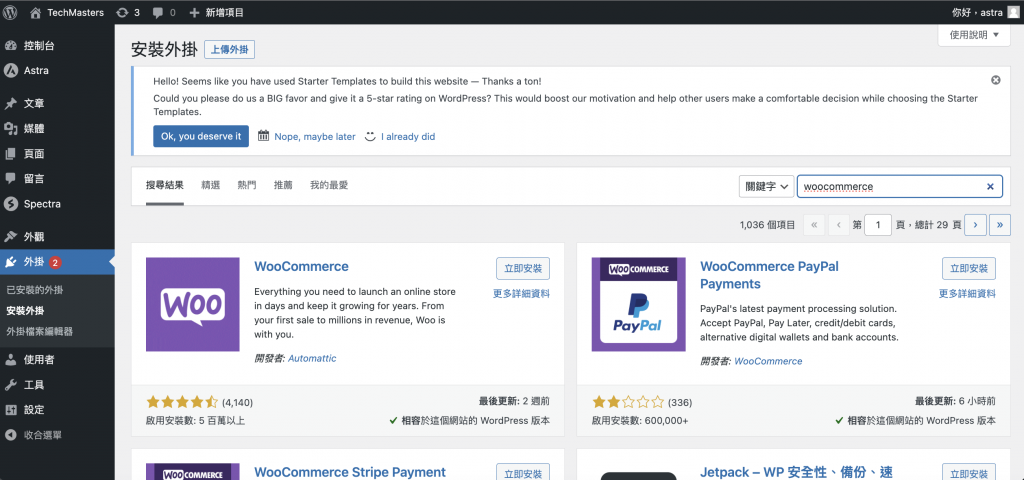The image size is (1024, 480).
Task: Open the WooCommerce PayPal Payments title
Action: (x=769, y=275)
